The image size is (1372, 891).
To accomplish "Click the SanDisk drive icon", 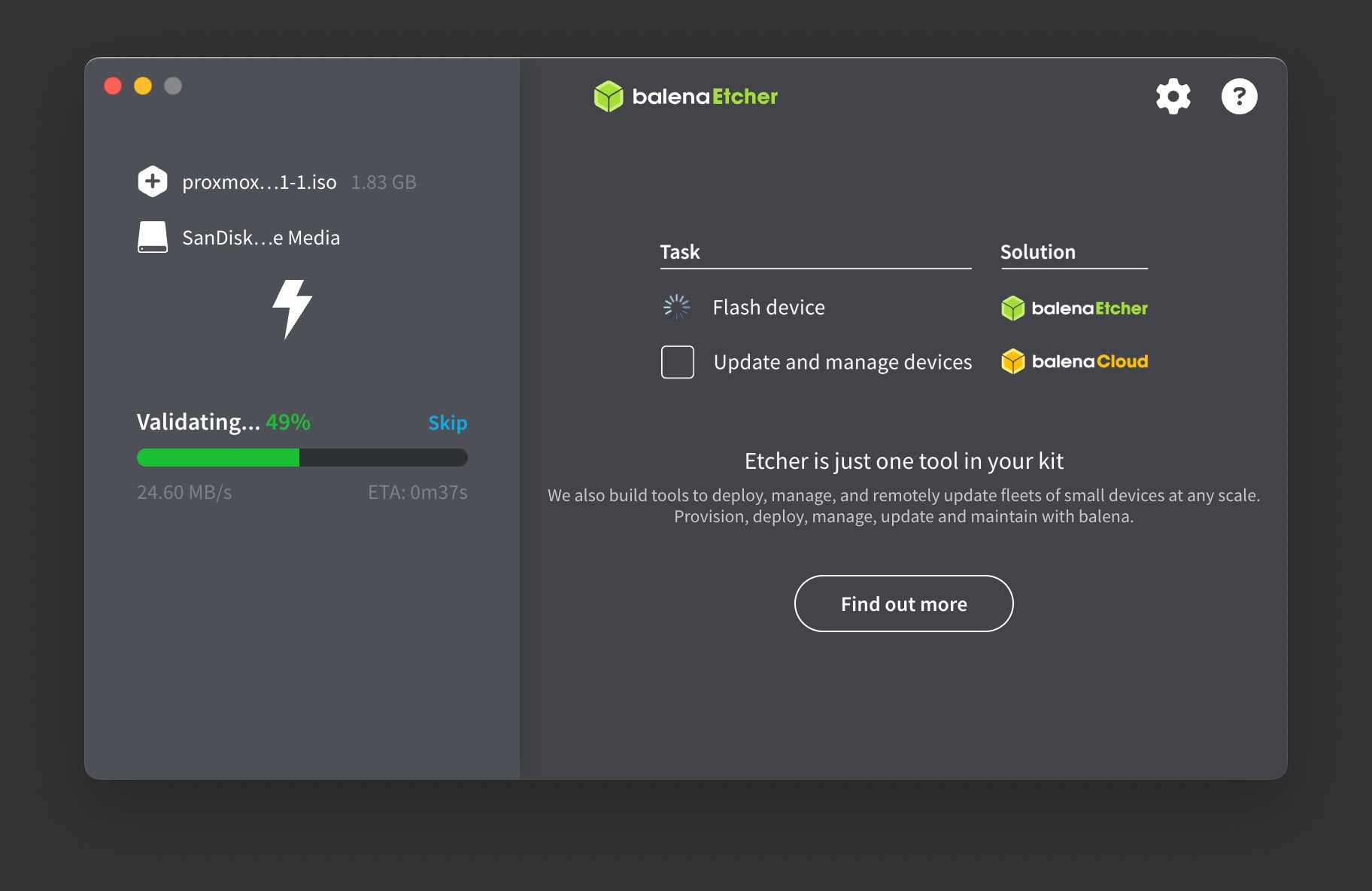I will tap(153, 237).
